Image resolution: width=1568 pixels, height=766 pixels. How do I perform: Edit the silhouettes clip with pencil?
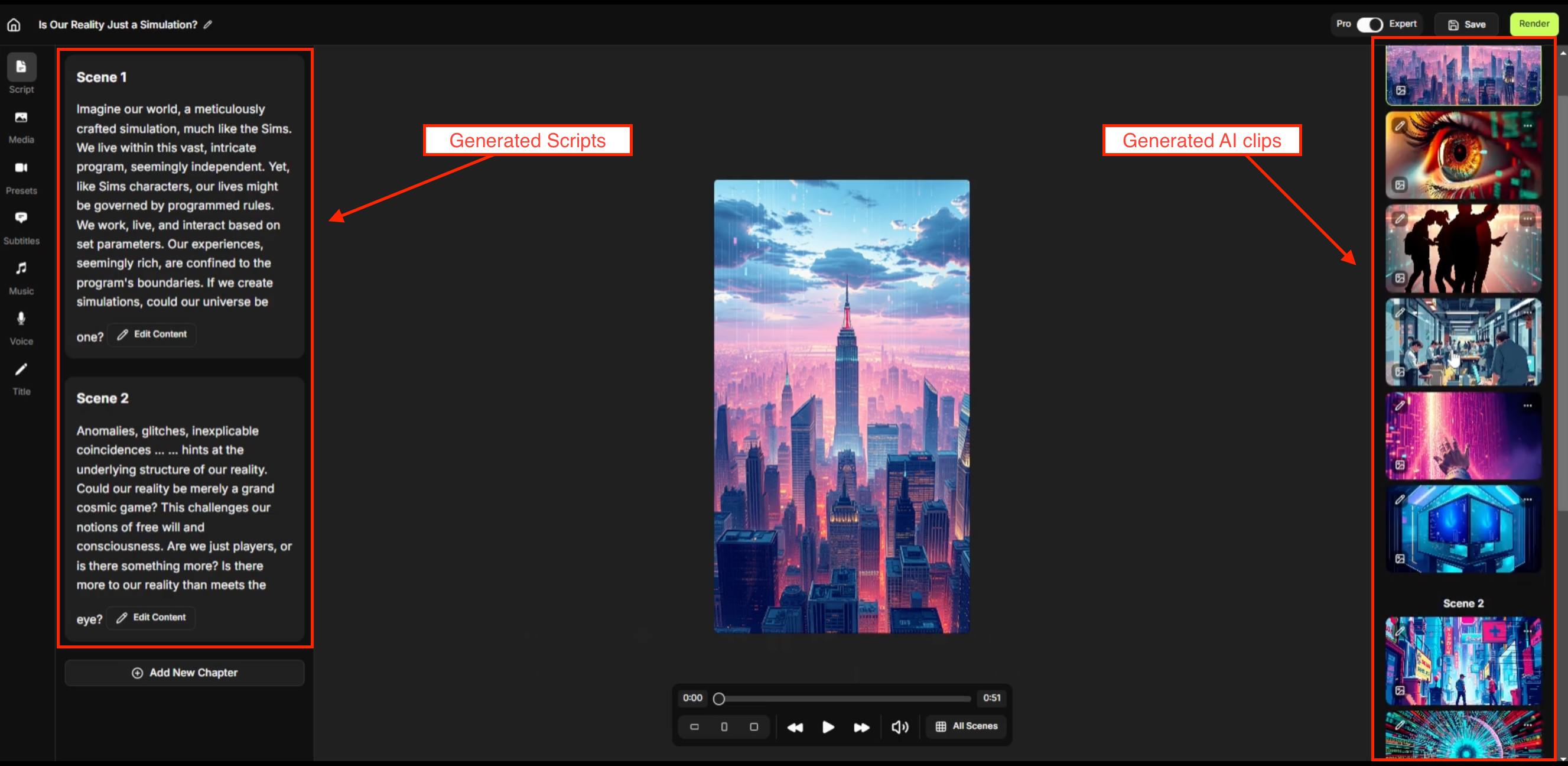click(x=1400, y=219)
